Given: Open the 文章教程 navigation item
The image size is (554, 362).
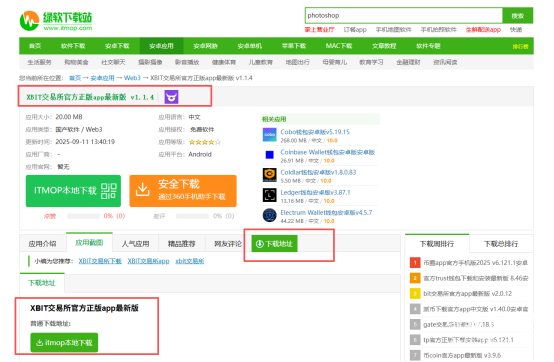Looking at the screenshot, I should coord(384,46).
